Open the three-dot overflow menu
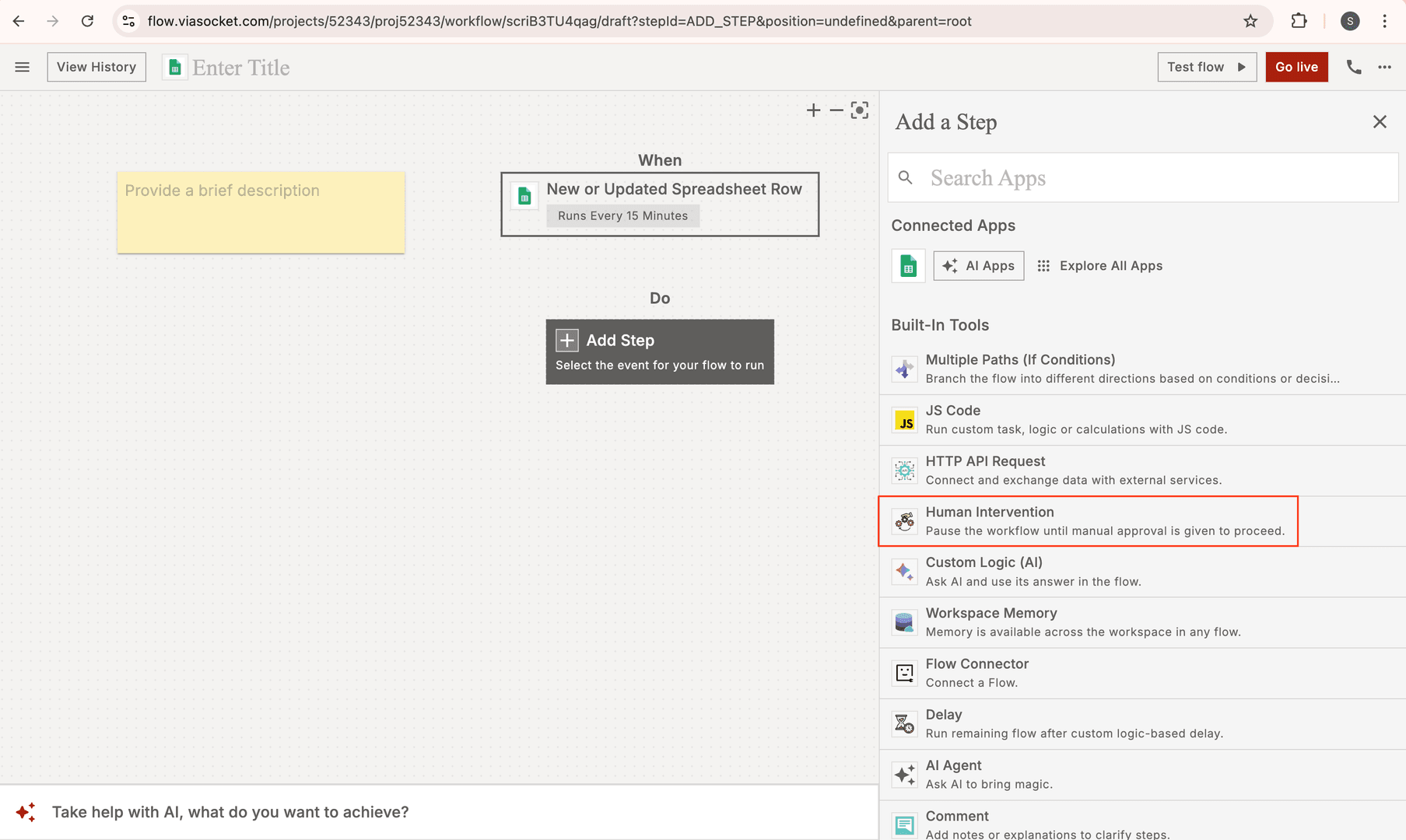Screen dimensions: 1406x840 pos(1385,67)
